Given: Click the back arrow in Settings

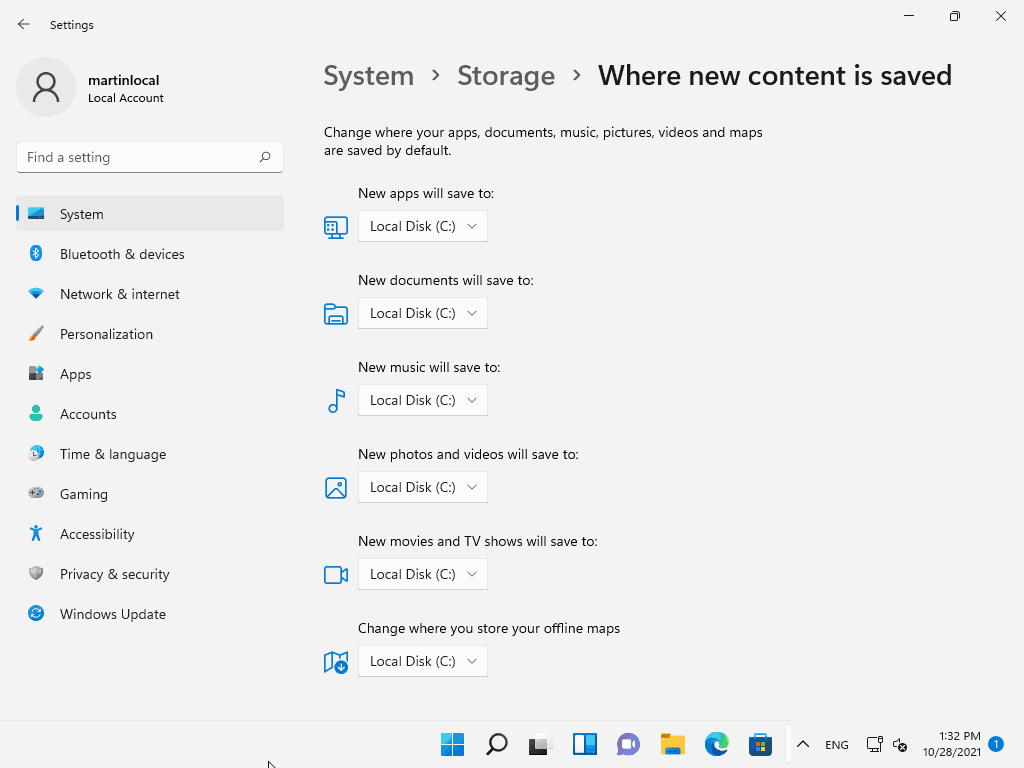Looking at the screenshot, I should 23,24.
